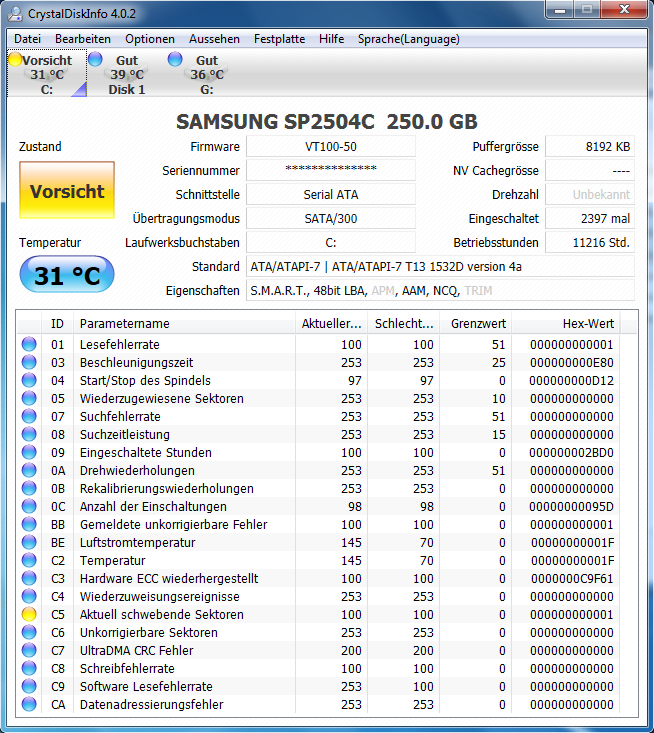Viewport: 654px width, 733px height.
Task: Click the Standard field ATA/ATAPI-7
Action: [440, 266]
